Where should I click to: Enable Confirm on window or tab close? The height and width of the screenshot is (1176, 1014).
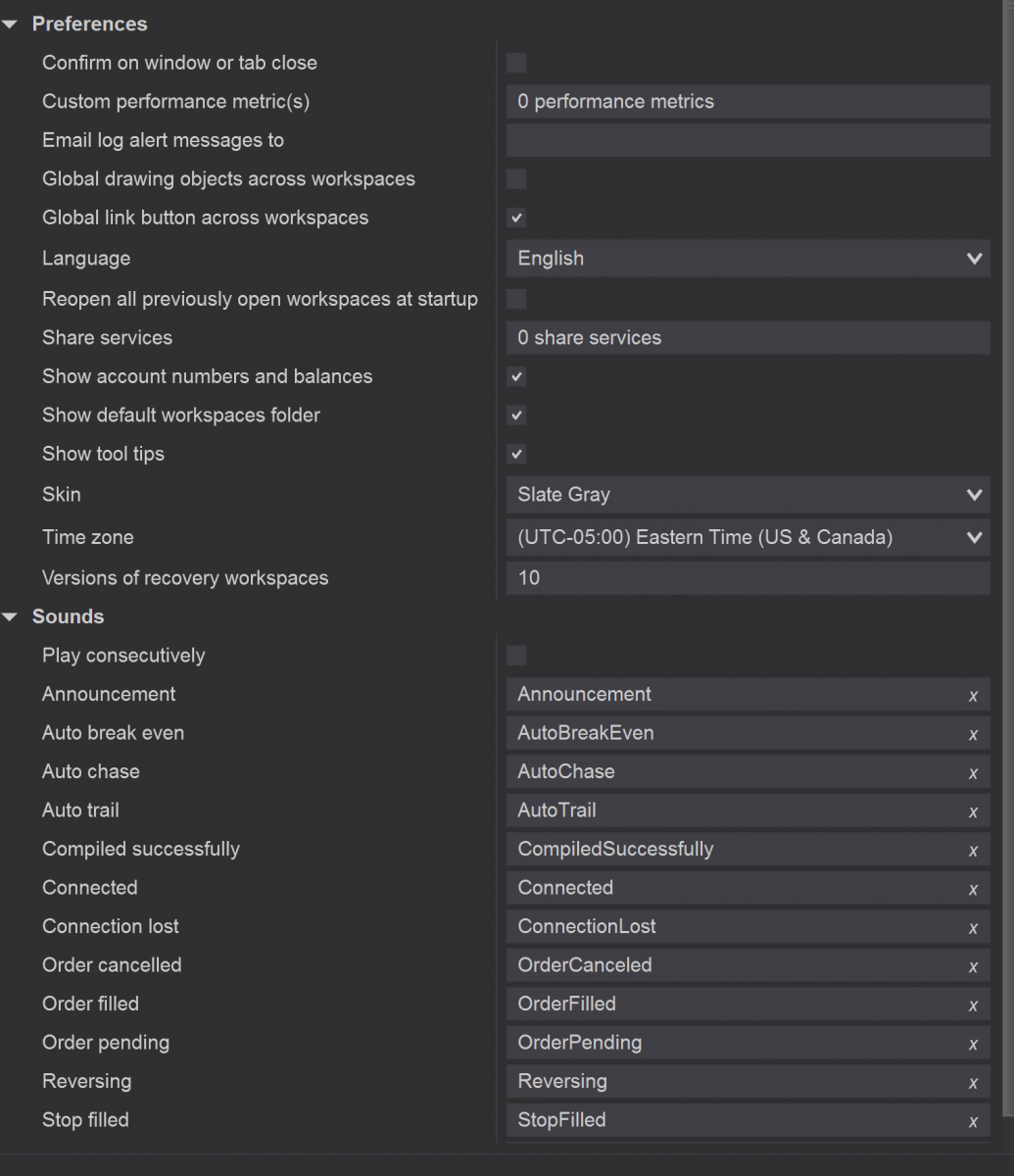coord(516,63)
